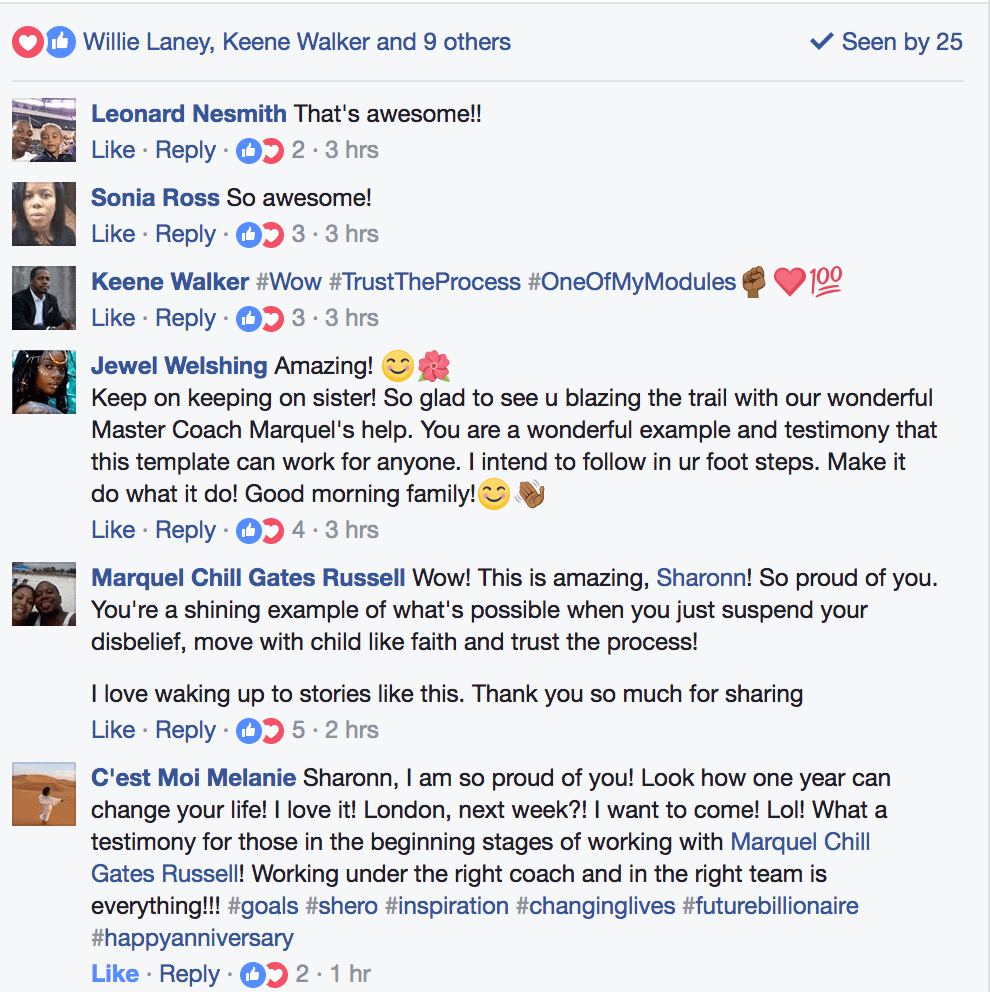The height and width of the screenshot is (992, 990).
Task: Open Marquel Chill Gates Russell's profile name
Action: click(x=248, y=578)
